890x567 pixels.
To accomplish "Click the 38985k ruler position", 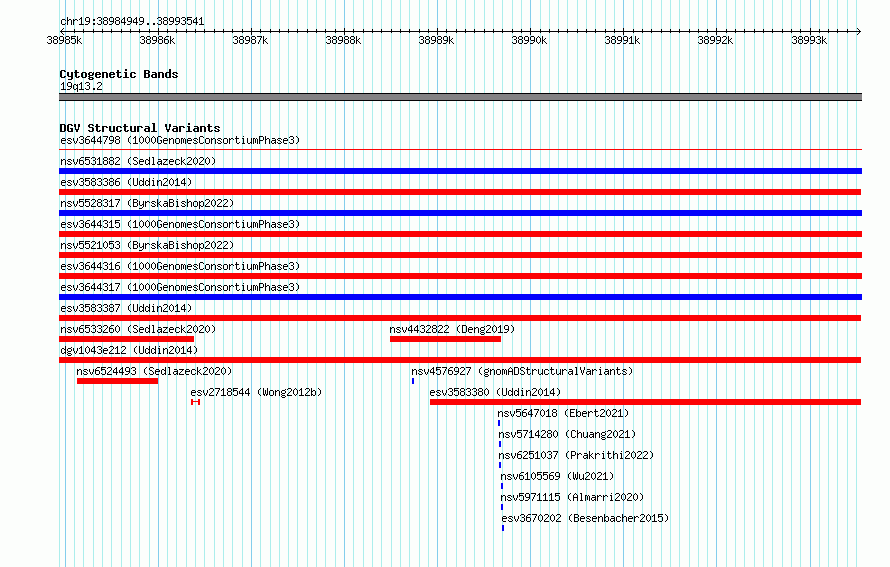I will coord(64,40).
